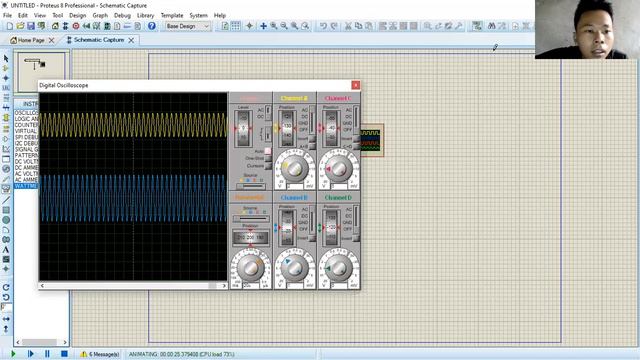640x360 pixels.
Task: Open the Base Design variant dropdown
Action: point(187,26)
